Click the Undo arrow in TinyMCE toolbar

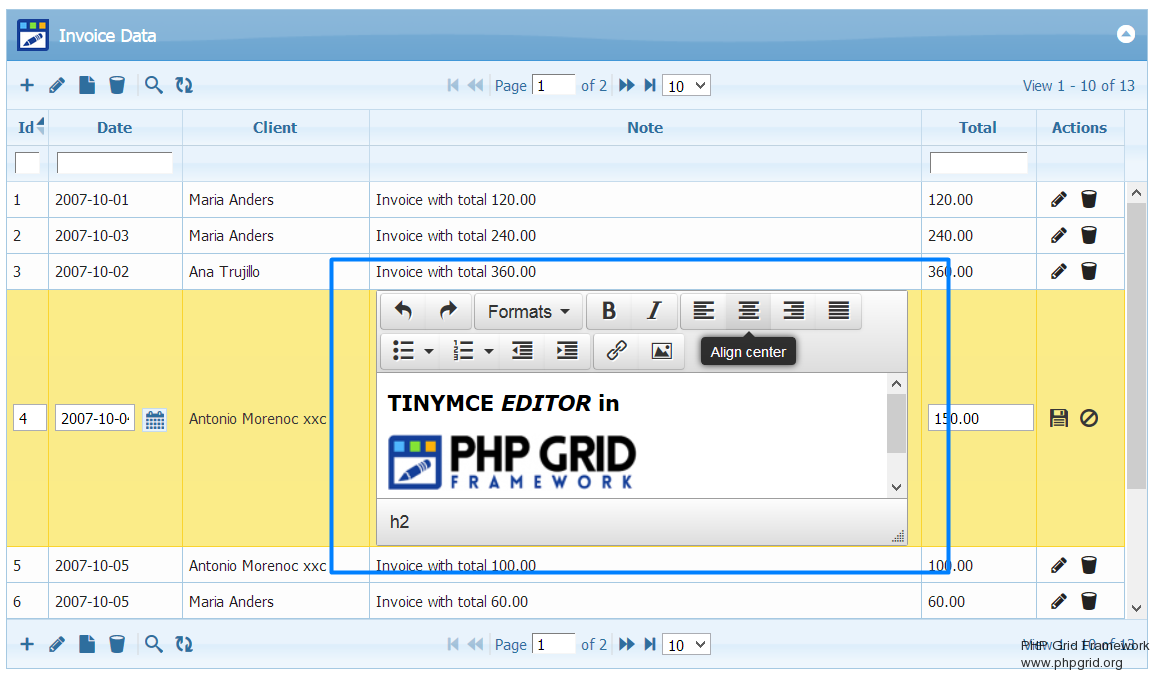[403, 311]
